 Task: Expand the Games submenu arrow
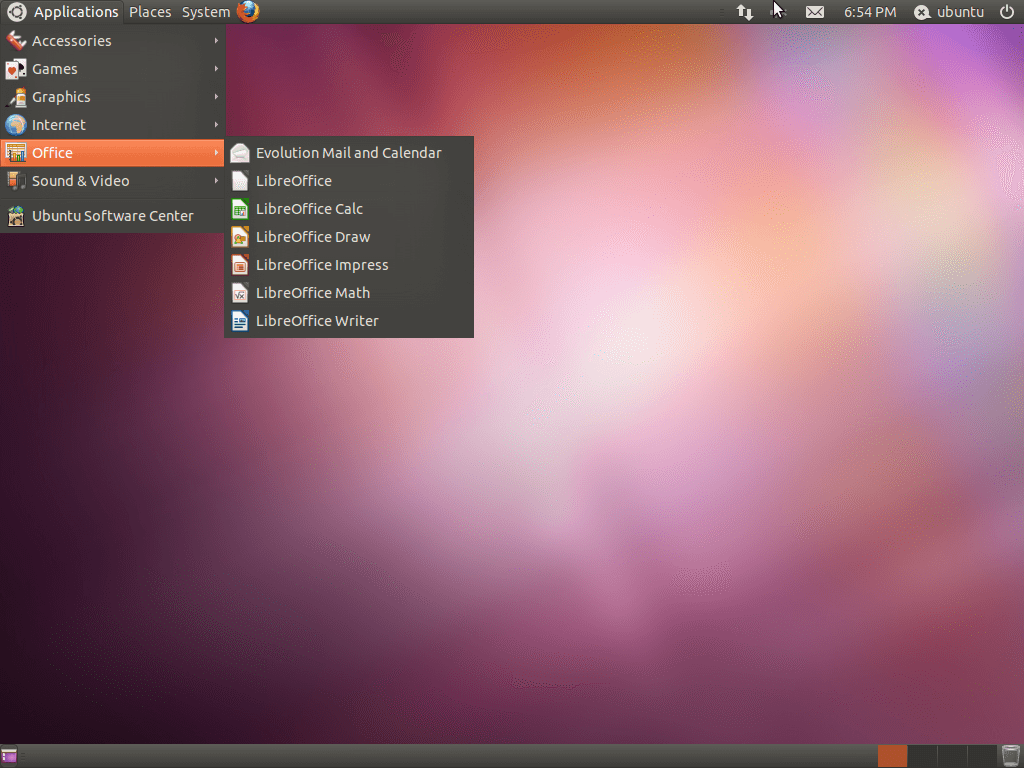click(216, 69)
